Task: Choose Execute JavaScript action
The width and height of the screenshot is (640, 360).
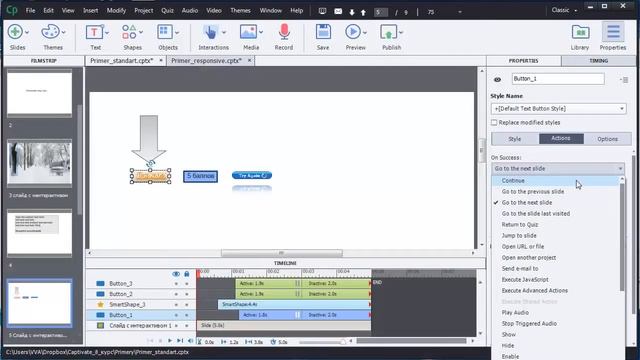Action: 525,280
